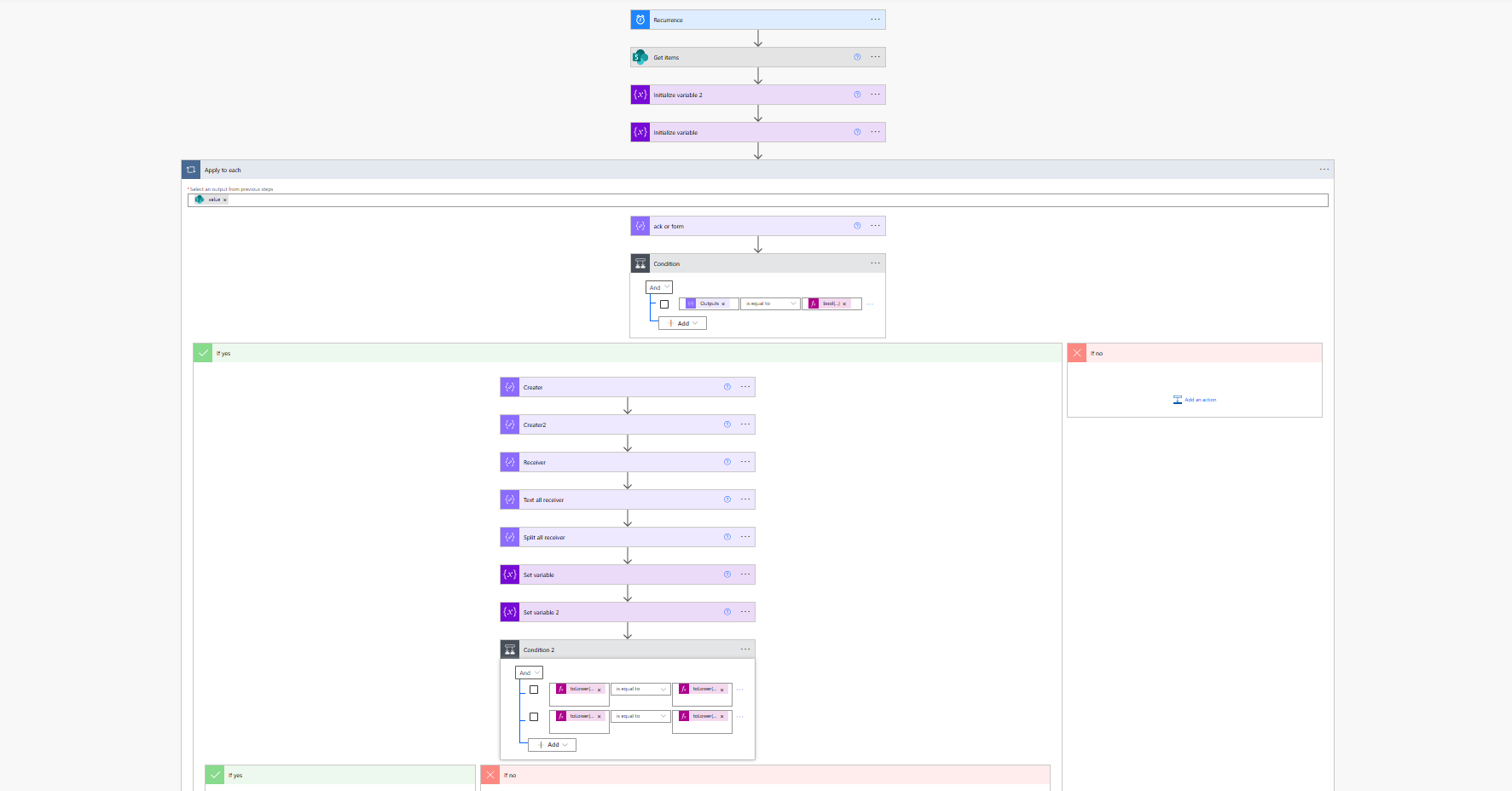Click Add an action in If no branch
This screenshot has height=791, width=1512.
[x=1195, y=400]
